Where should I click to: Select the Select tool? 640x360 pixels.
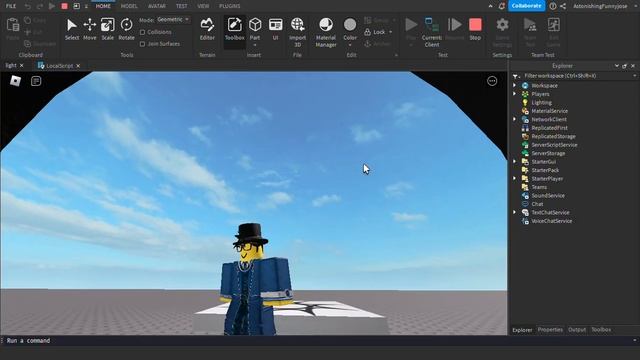tap(72, 29)
